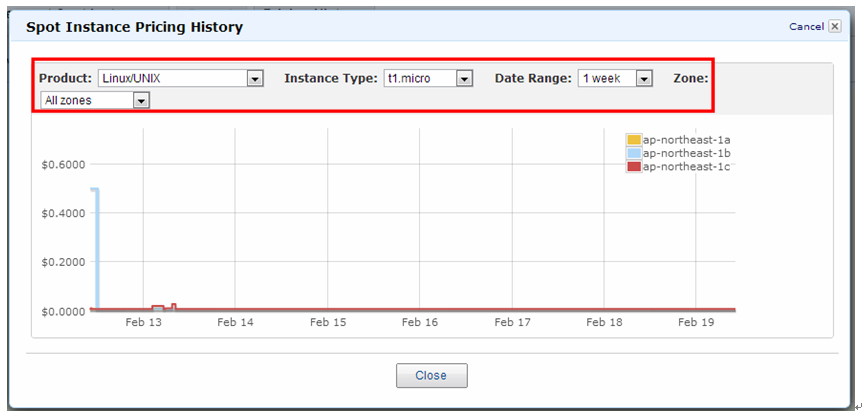Click the ap-northeast-1a legend label

click(687, 140)
